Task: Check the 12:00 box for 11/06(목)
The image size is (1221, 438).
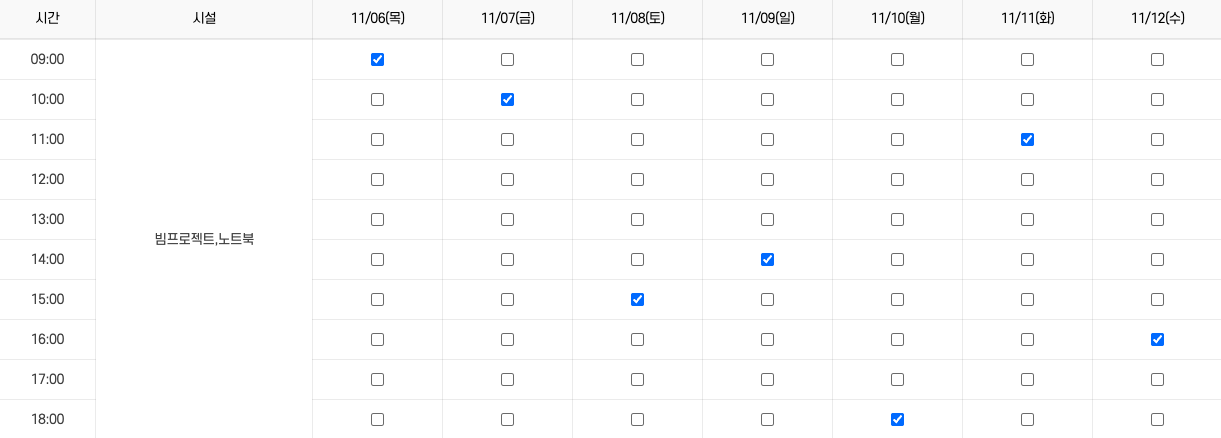Action: (377, 180)
